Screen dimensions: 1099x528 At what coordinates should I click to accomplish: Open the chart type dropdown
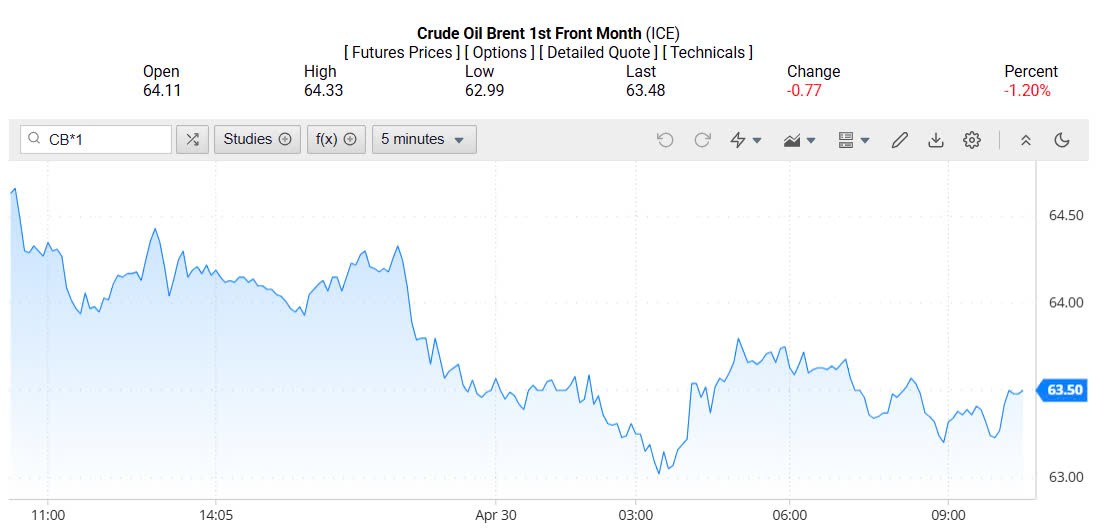point(799,140)
